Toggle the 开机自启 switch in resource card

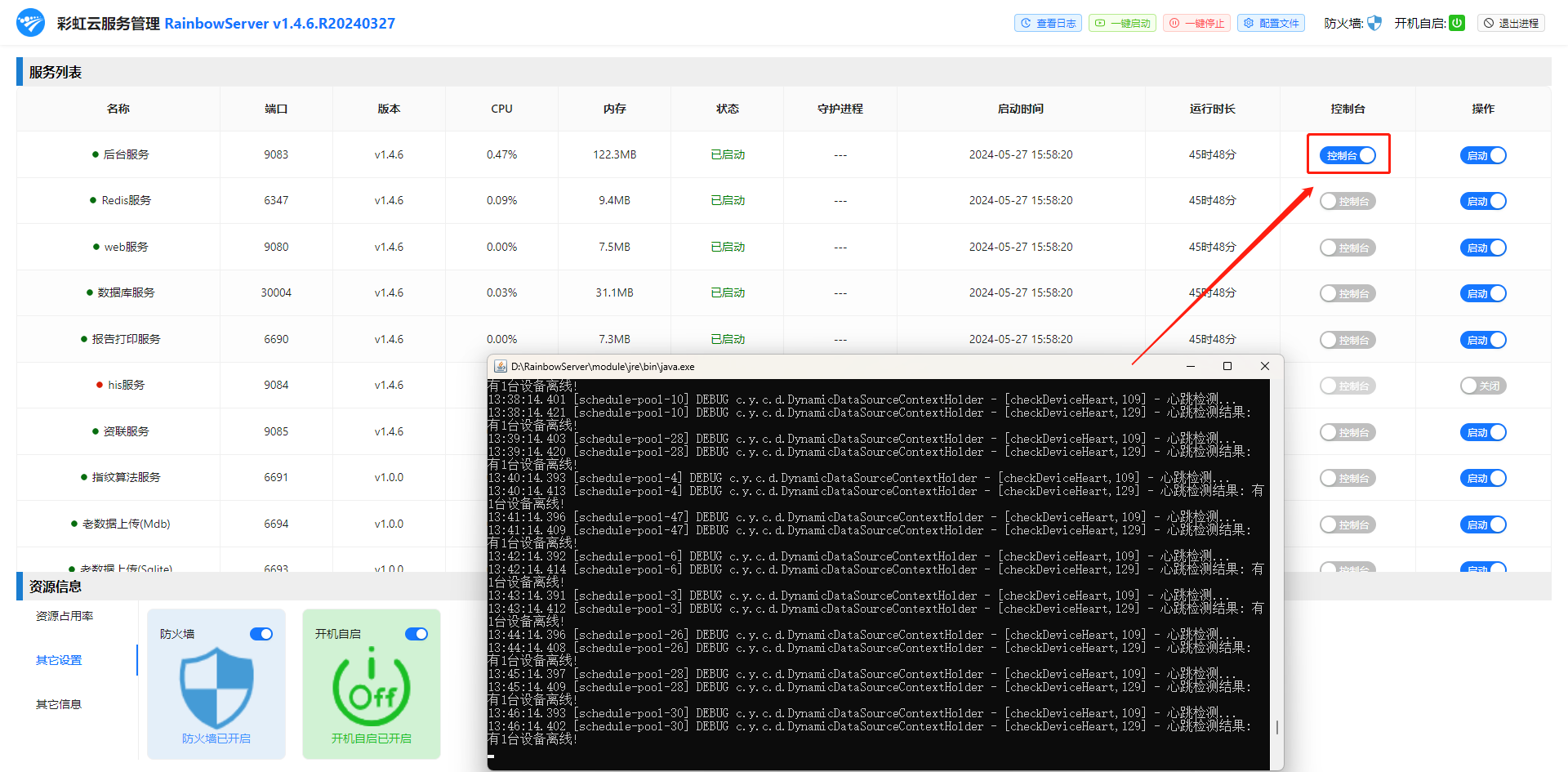point(416,634)
